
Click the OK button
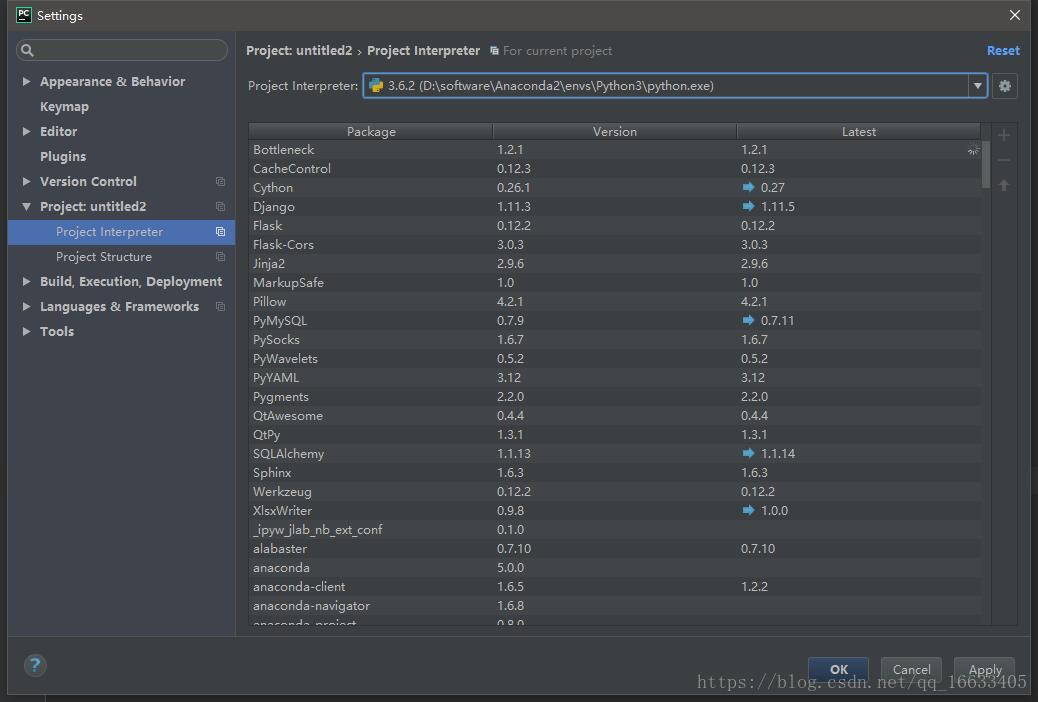838,670
